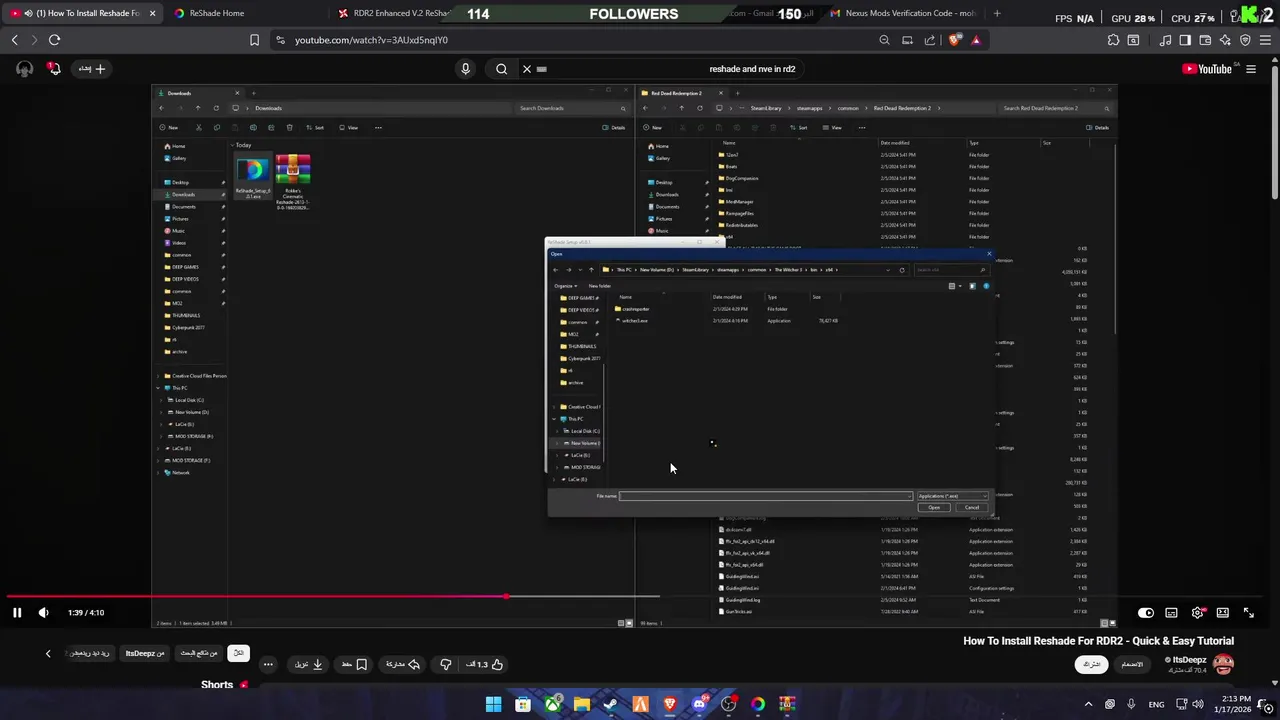Click the chips row left chevron
This screenshot has height=720, width=1280.
click(x=48, y=653)
